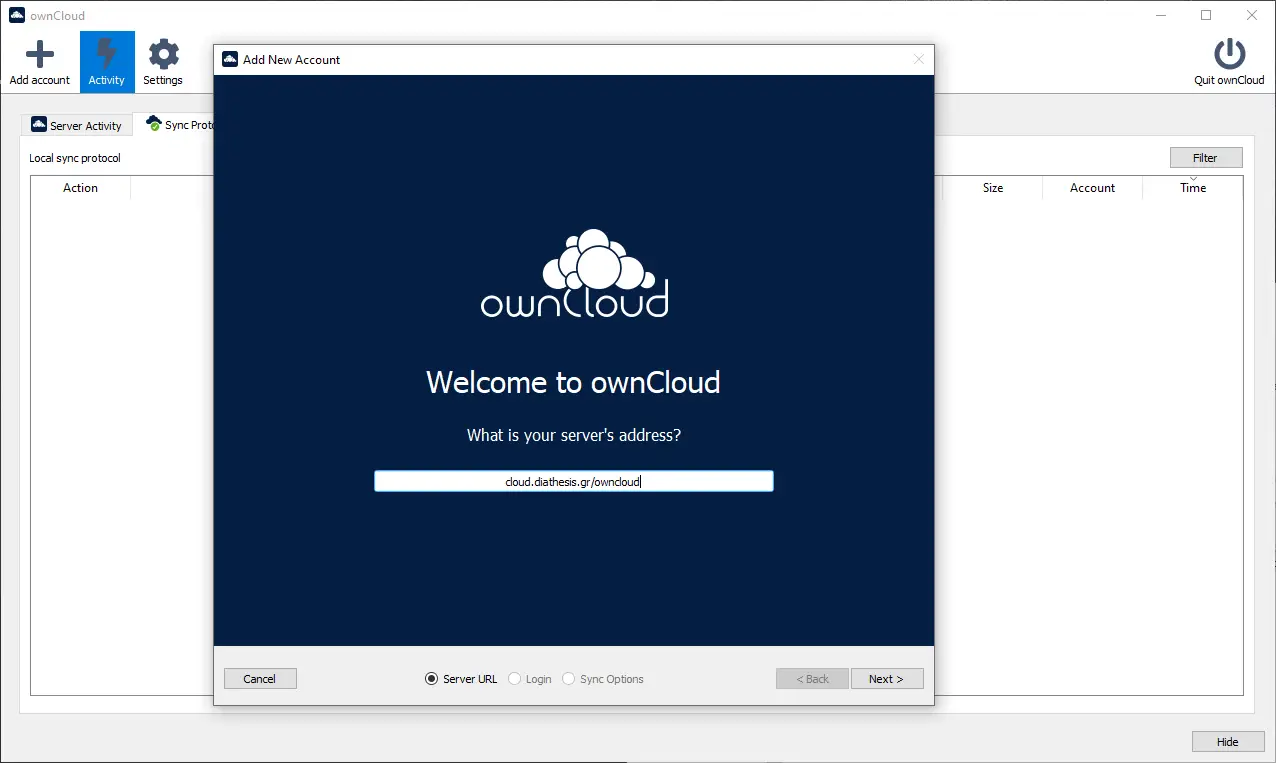Click the Account column header
Image resolution: width=1276 pixels, height=763 pixels.
pos(1092,188)
